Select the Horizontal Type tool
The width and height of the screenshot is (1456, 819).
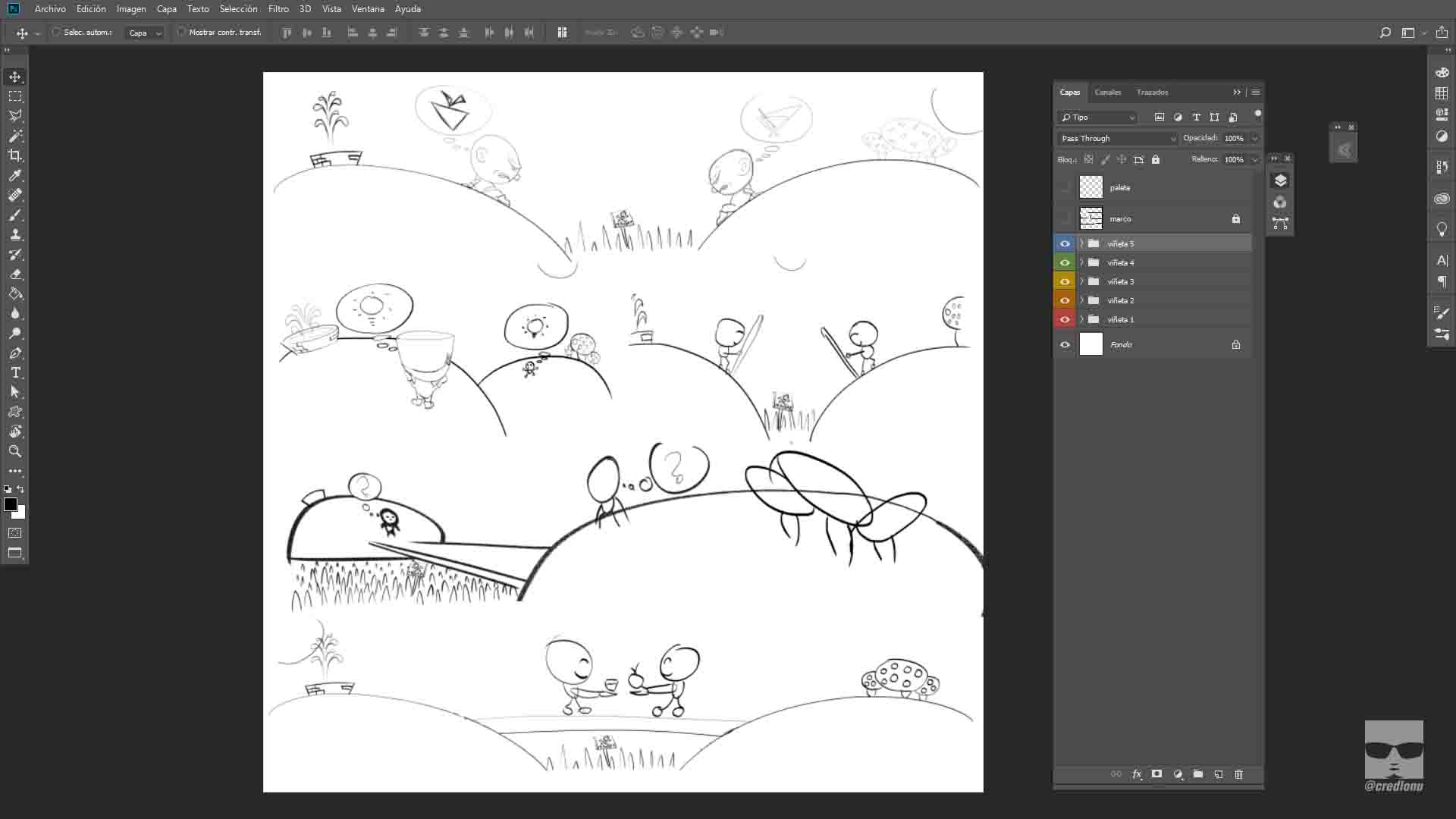[15, 372]
